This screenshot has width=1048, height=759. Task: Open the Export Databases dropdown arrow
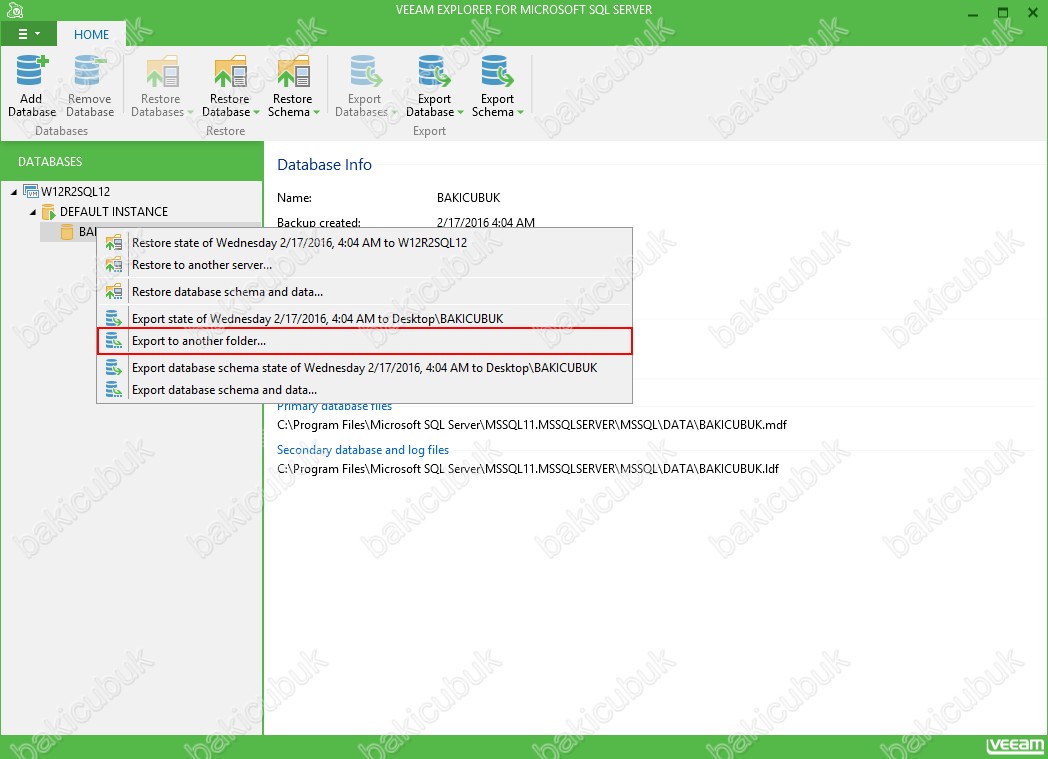pos(394,112)
